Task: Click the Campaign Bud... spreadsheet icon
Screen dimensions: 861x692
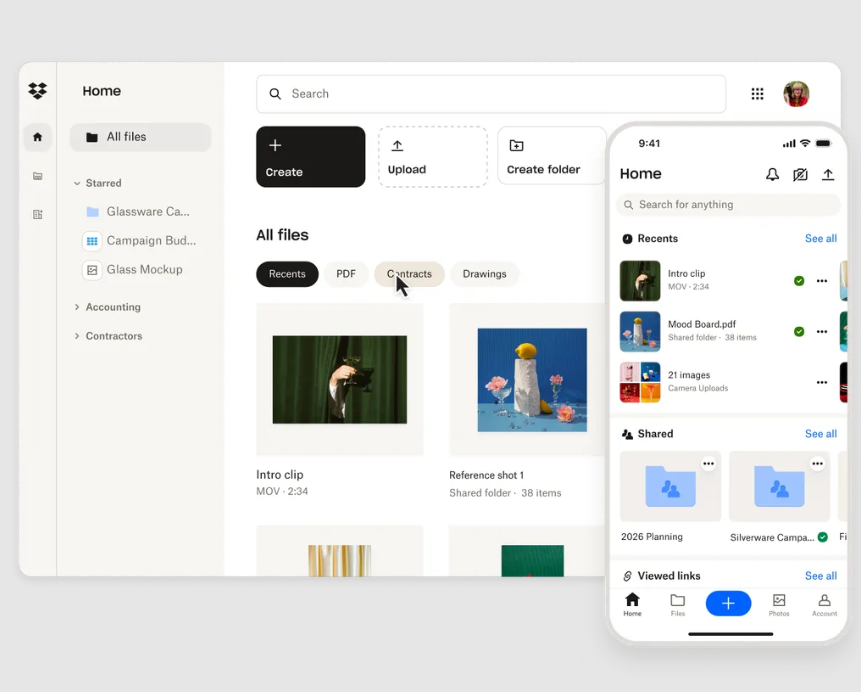Action: tap(92, 241)
